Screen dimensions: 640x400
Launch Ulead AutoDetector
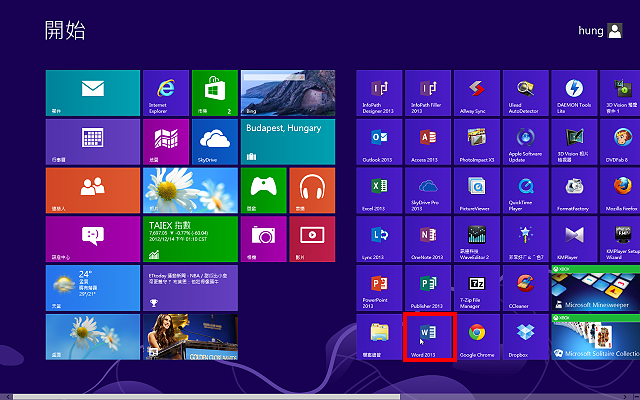click(x=526, y=93)
